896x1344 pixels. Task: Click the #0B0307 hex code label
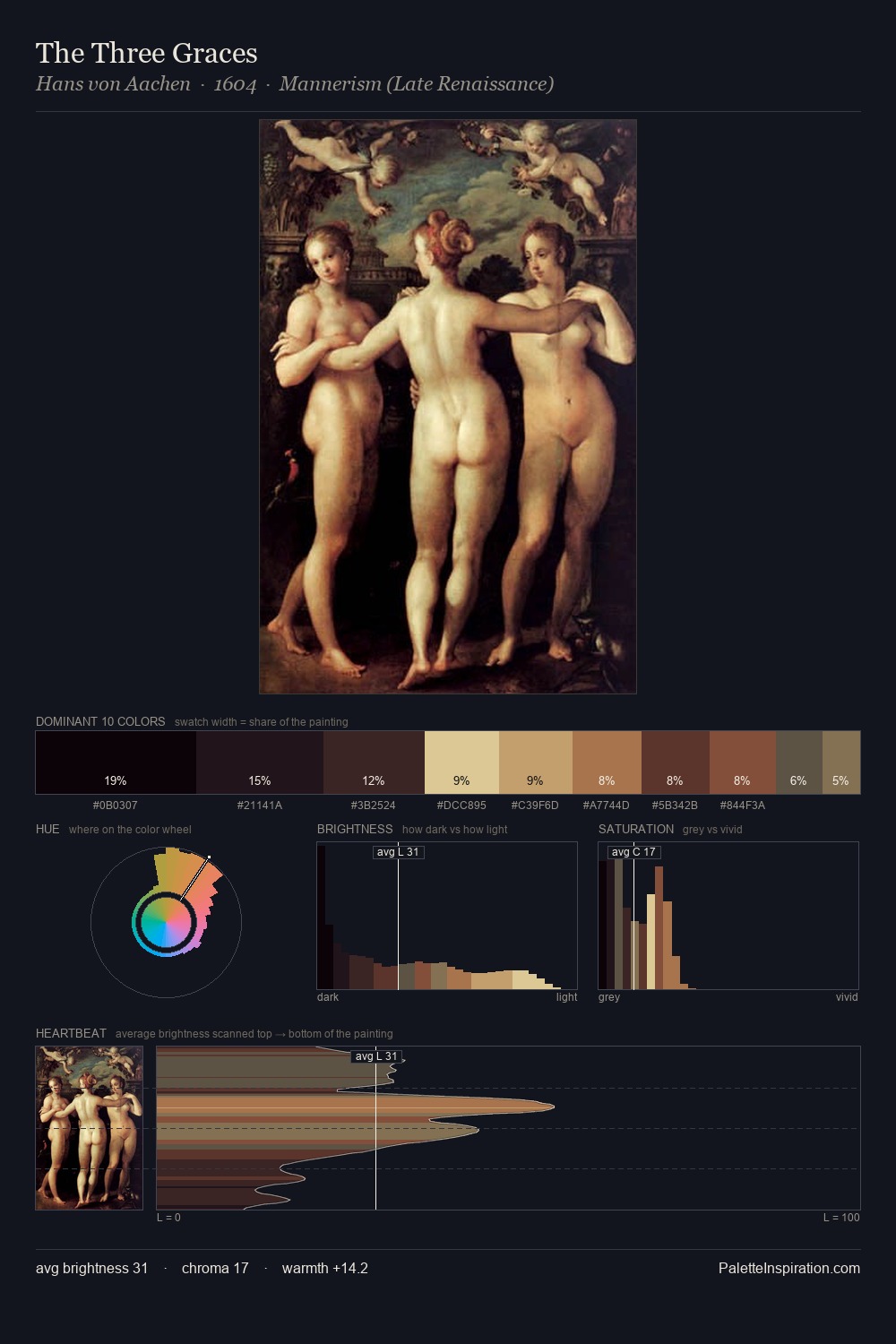click(116, 806)
